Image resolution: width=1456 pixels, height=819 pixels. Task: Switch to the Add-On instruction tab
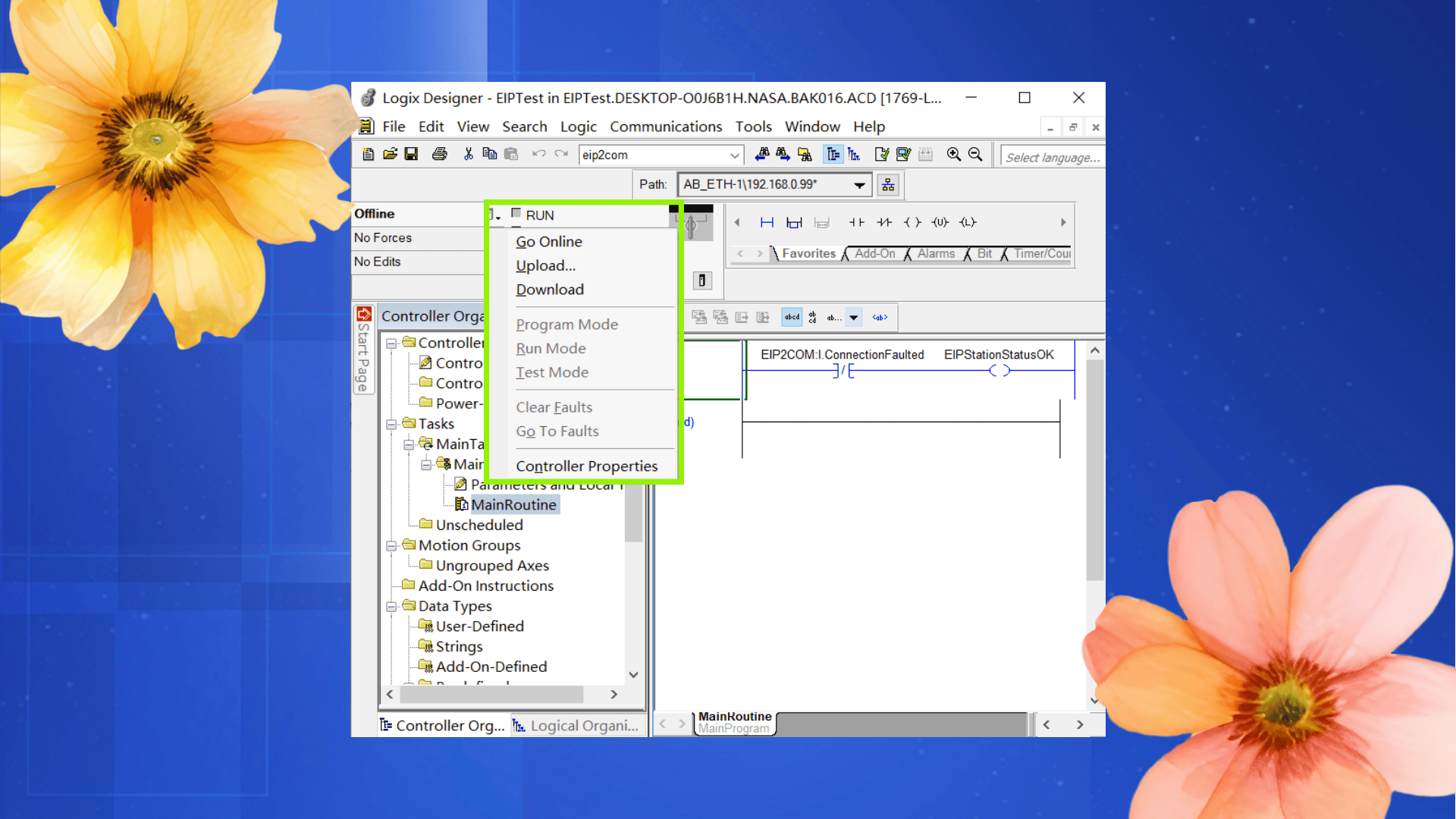[x=874, y=254]
